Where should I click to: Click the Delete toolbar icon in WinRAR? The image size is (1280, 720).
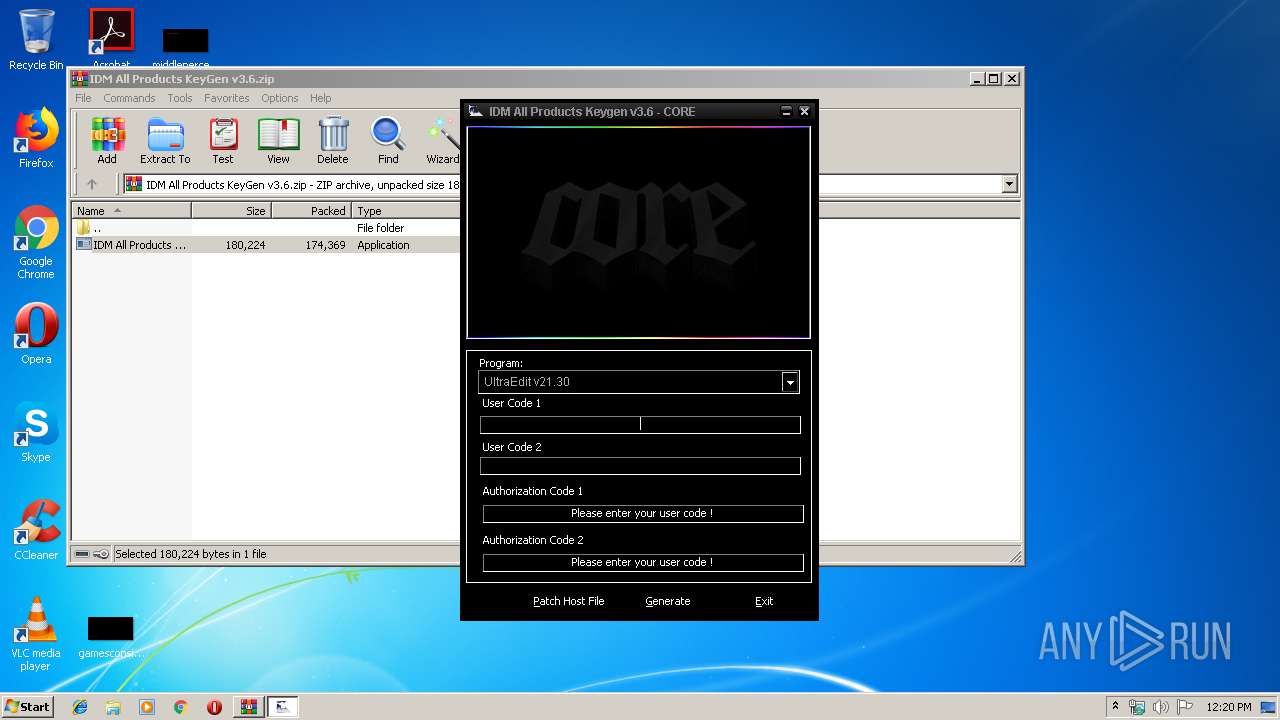point(333,141)
